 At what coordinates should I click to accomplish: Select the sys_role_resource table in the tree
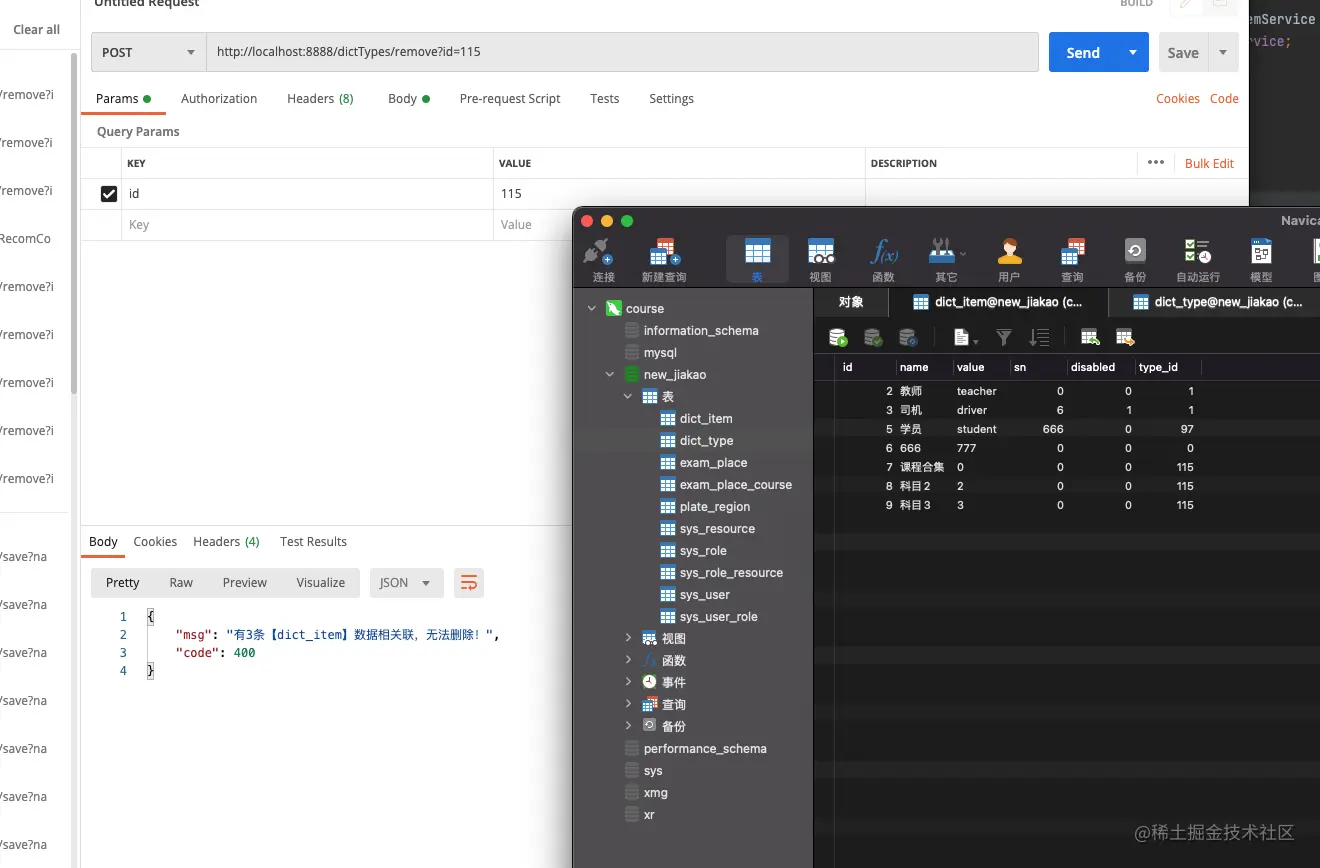point(731,573)
